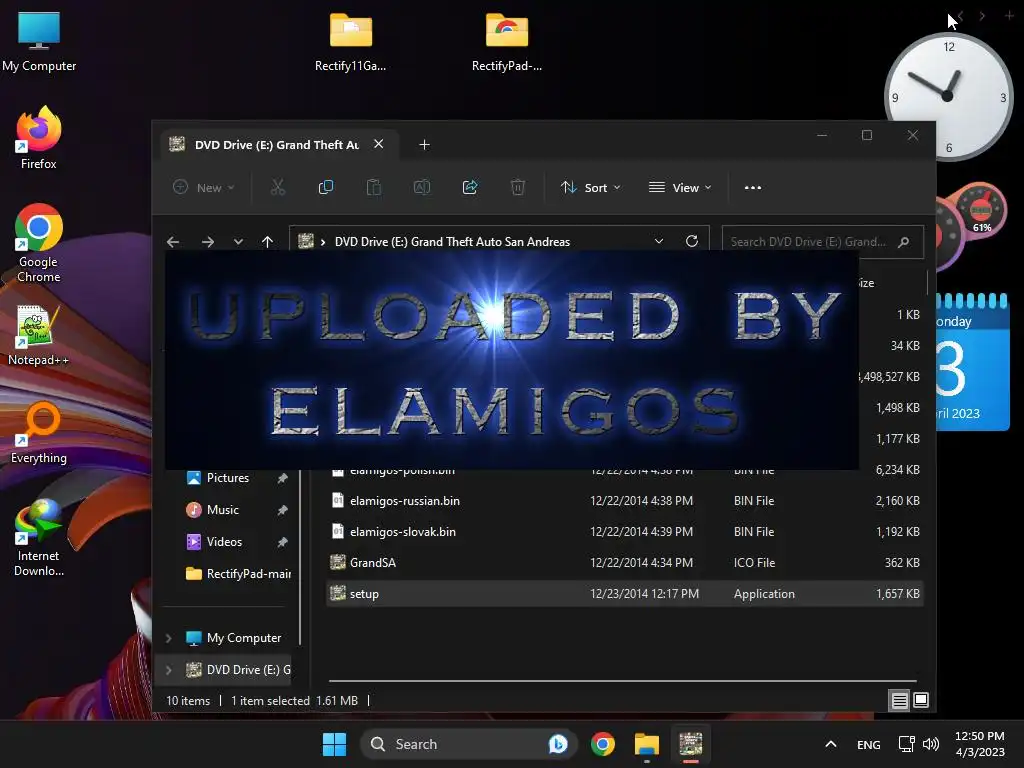Viewport: 1024px width, 768px height.
Task: Show hidden system tray icons
Action: pyautogui.click(x=831, y=744)
